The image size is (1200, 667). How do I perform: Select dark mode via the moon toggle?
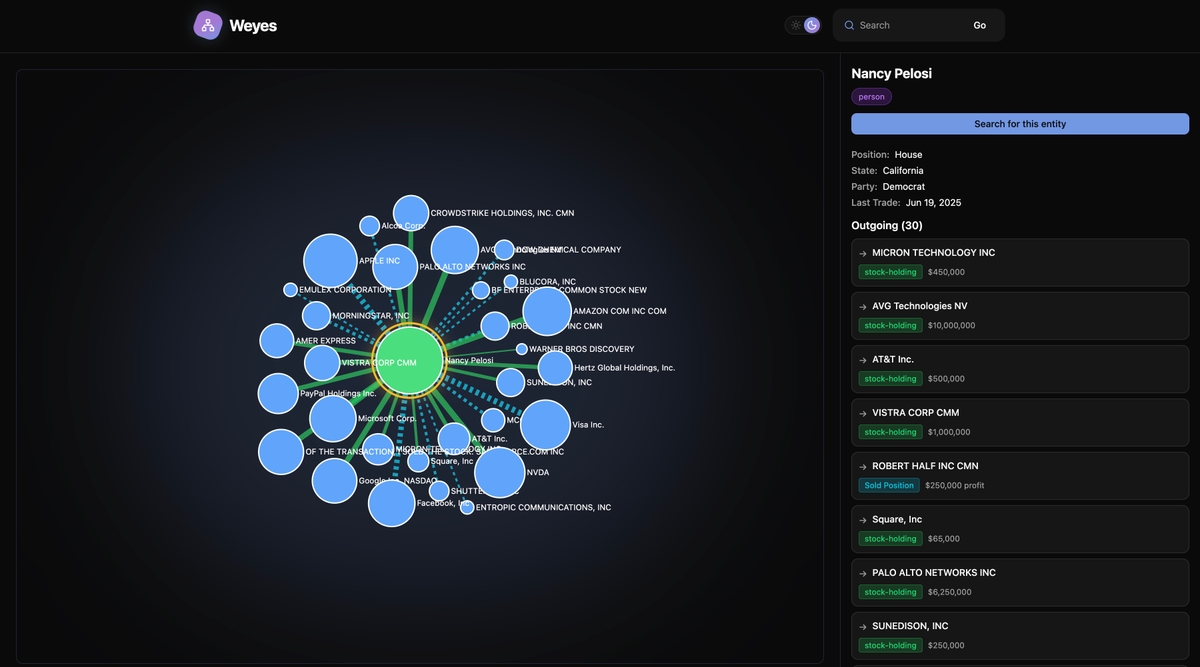pos(811,24)
